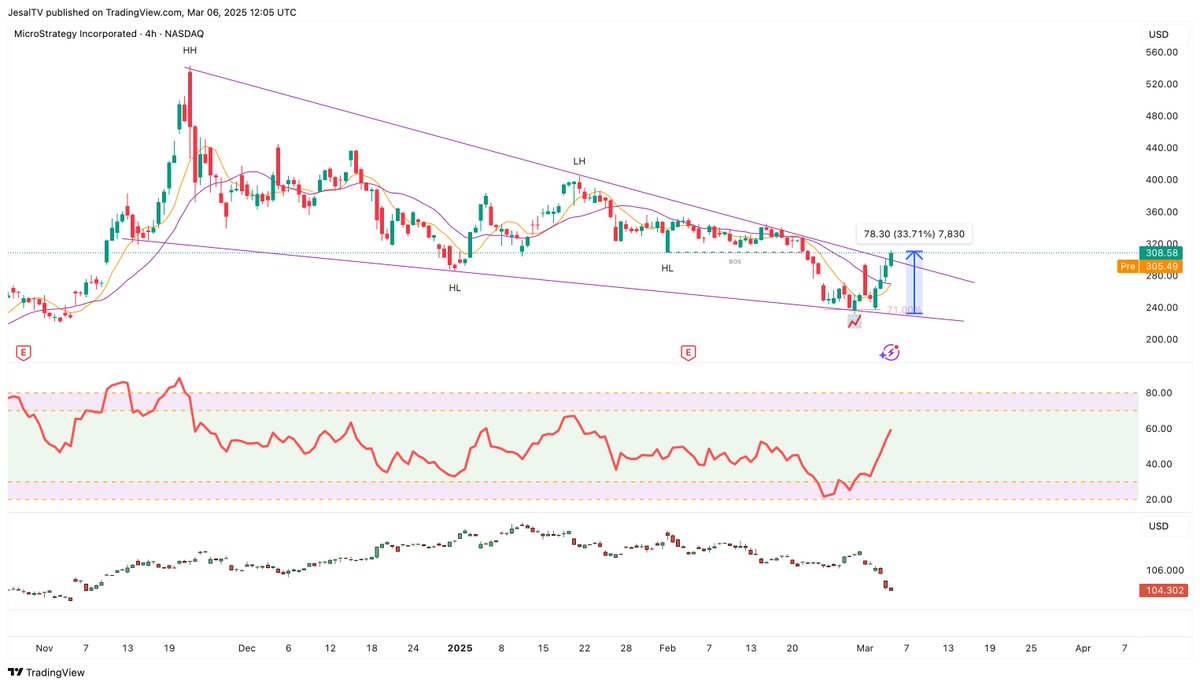Click the Dec label on the time axis
Viewport: 1200px width, 686px height.
247,648
